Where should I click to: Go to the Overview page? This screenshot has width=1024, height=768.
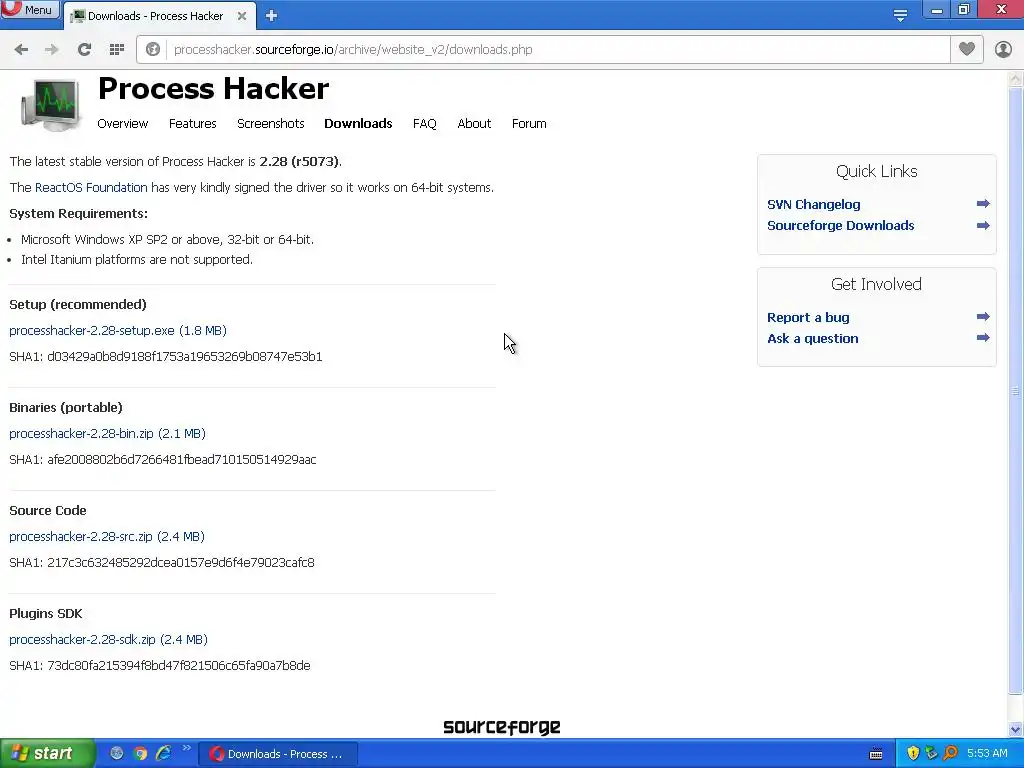[123, 123]
